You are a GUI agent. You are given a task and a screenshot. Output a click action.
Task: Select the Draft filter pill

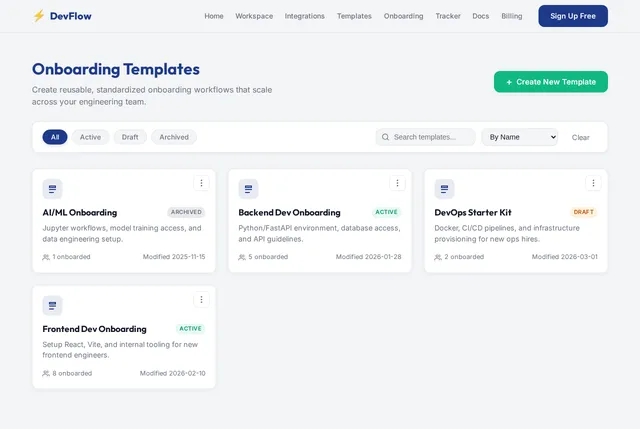click(130, 137)
